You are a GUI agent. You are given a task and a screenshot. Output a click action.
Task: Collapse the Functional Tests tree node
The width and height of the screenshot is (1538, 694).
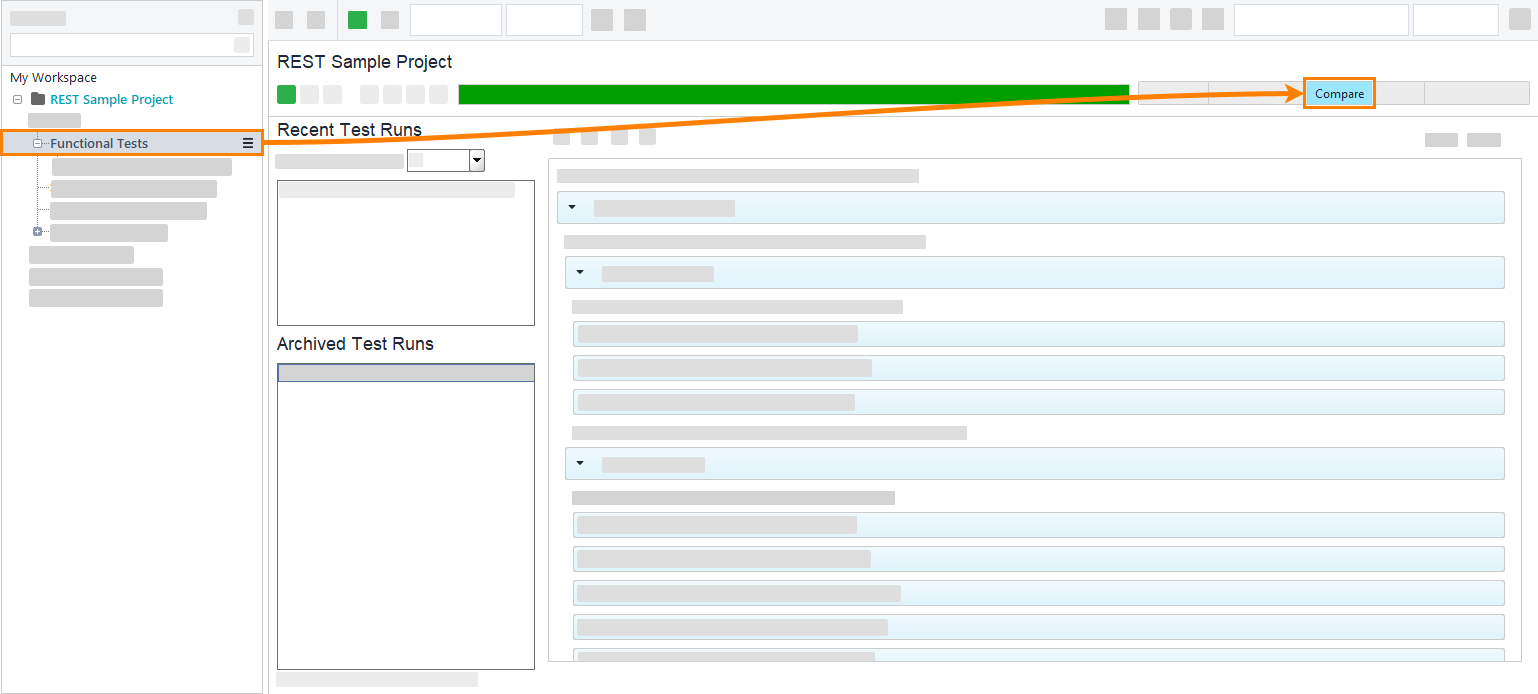(37, 142)
